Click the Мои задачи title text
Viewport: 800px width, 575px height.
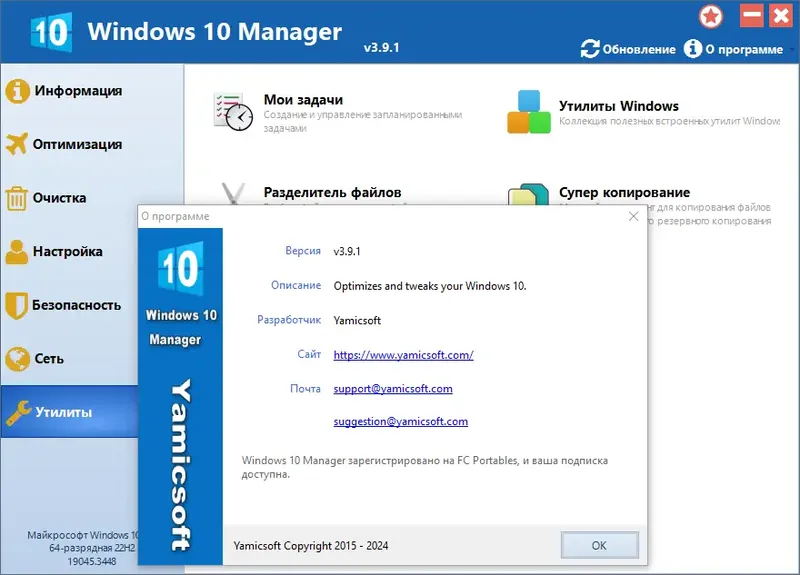303,100
